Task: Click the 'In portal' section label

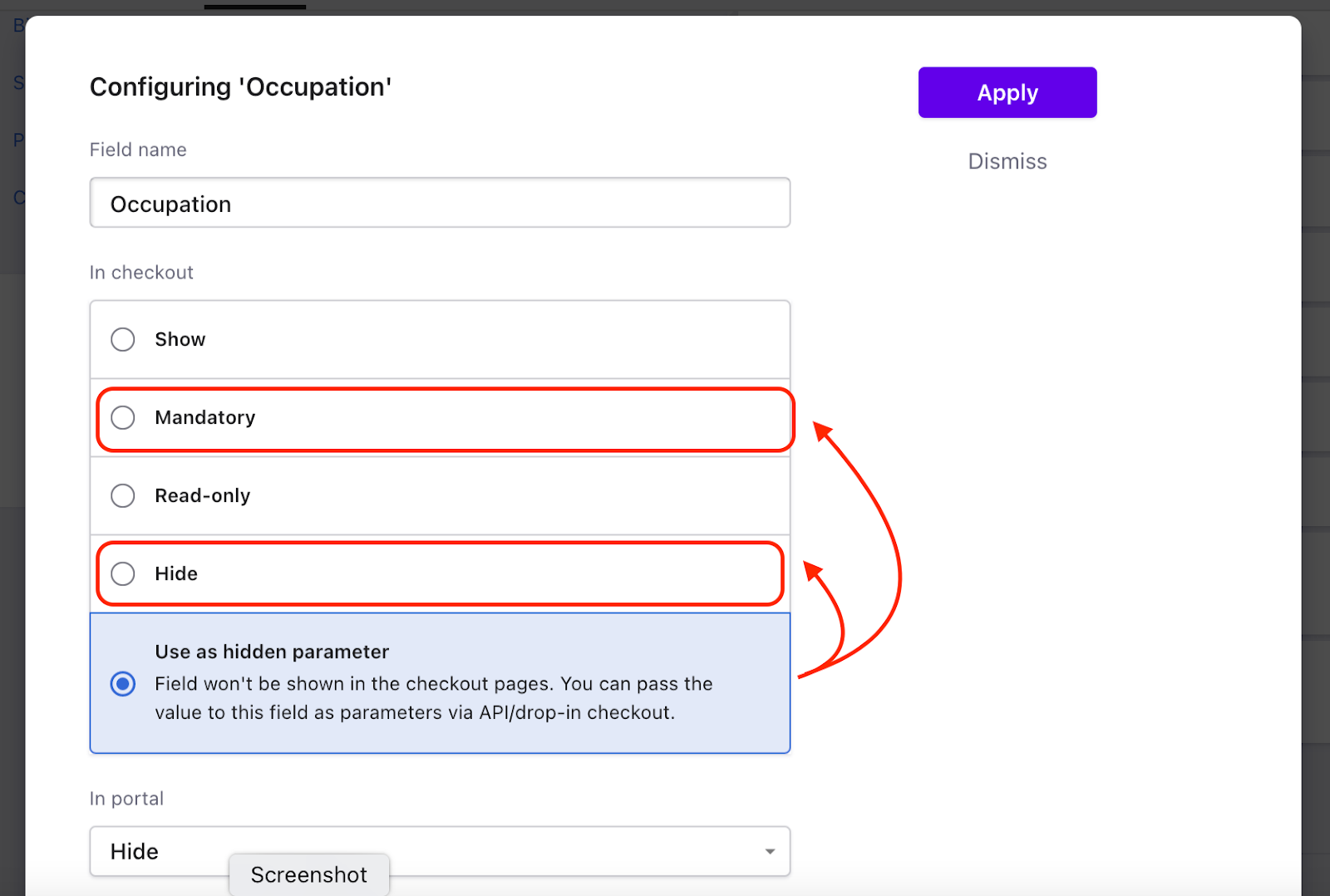Action: [126, 799]
